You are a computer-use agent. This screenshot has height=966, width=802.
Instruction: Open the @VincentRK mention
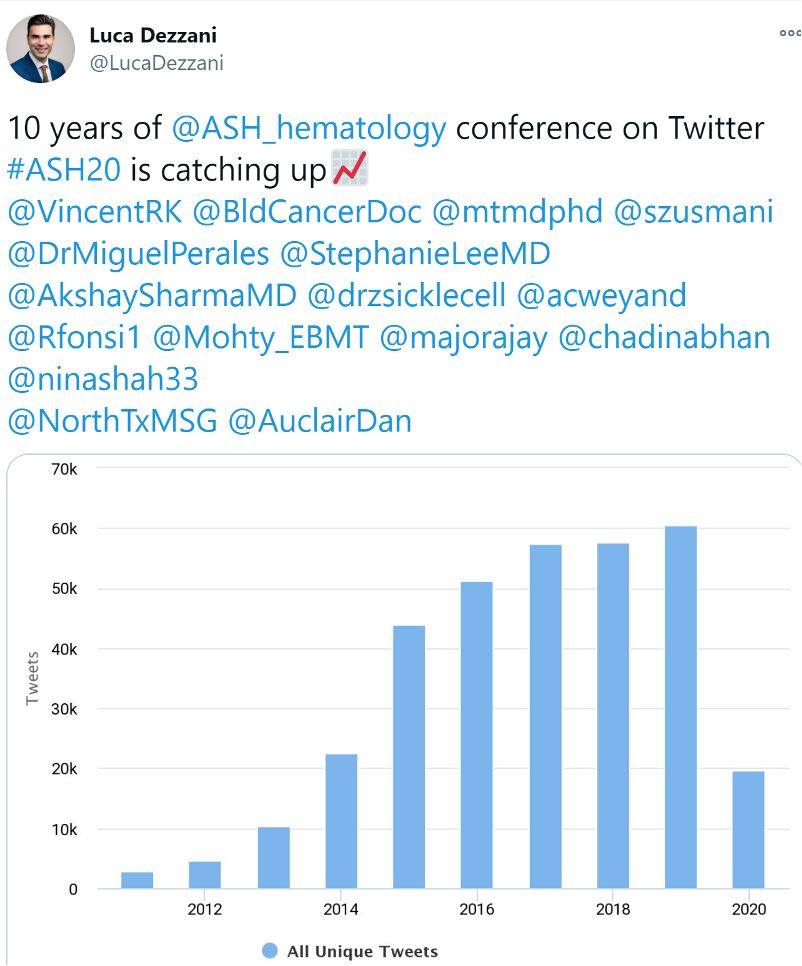[x=95, y=211]
